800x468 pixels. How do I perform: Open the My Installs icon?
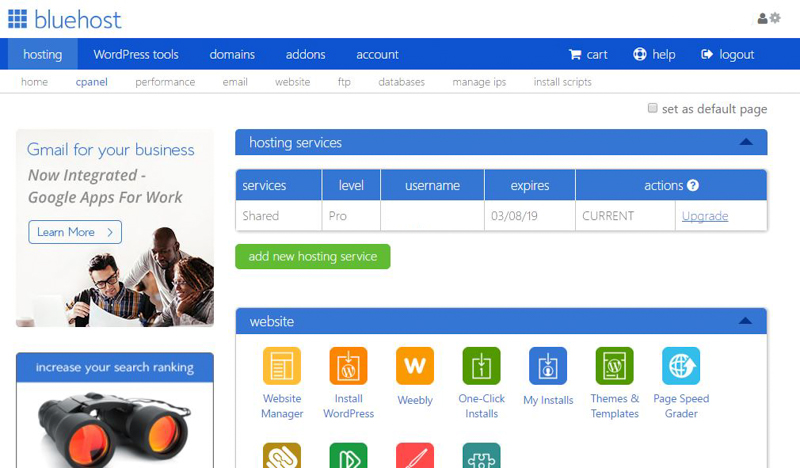tap(548, 366)
